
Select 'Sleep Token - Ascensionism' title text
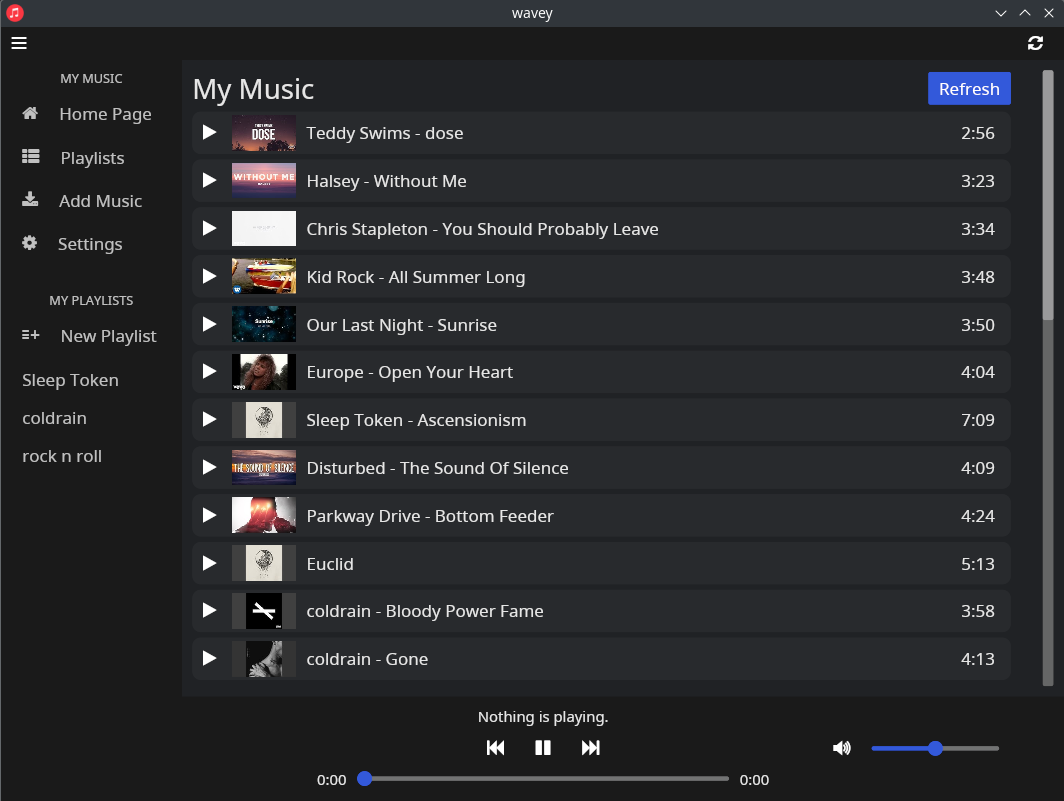(x=416, y=420)
